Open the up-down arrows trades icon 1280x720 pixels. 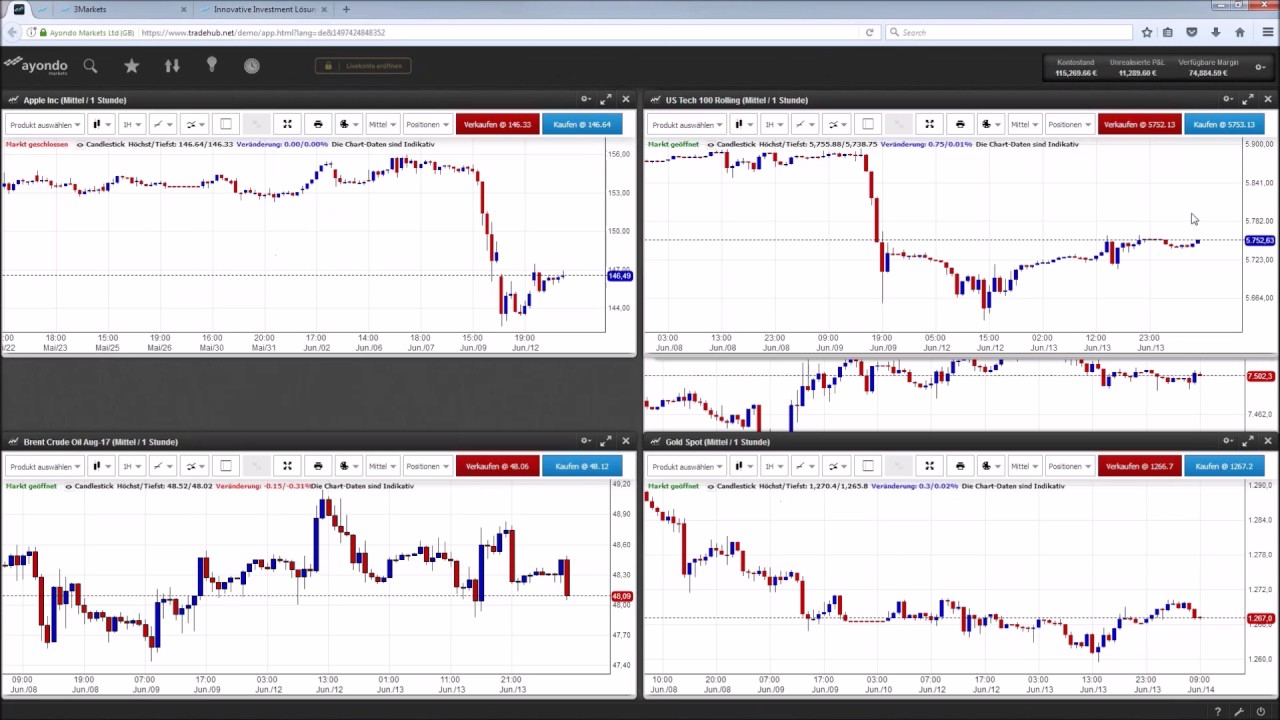pos(172,66)
